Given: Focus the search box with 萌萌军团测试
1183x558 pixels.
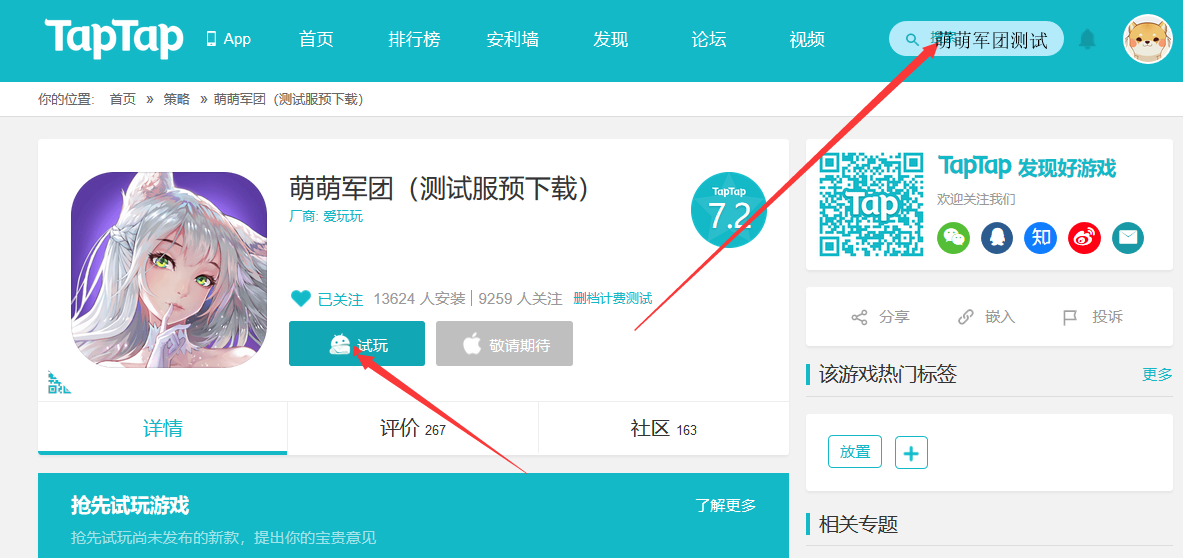Looking at the screenshot, I should pyautogui.click(x=976, y=38).
